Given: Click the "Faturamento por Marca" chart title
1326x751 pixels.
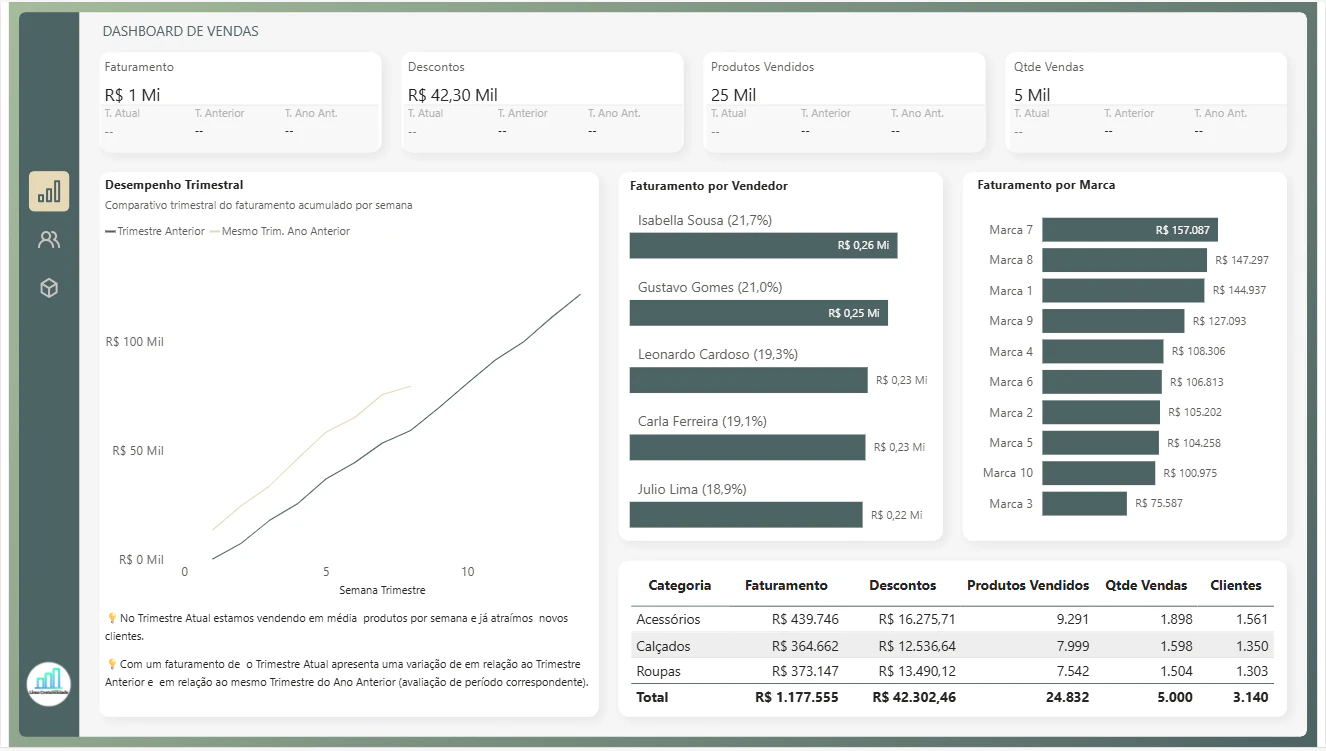Looking at the screenshot, I should click(1046, 185).
